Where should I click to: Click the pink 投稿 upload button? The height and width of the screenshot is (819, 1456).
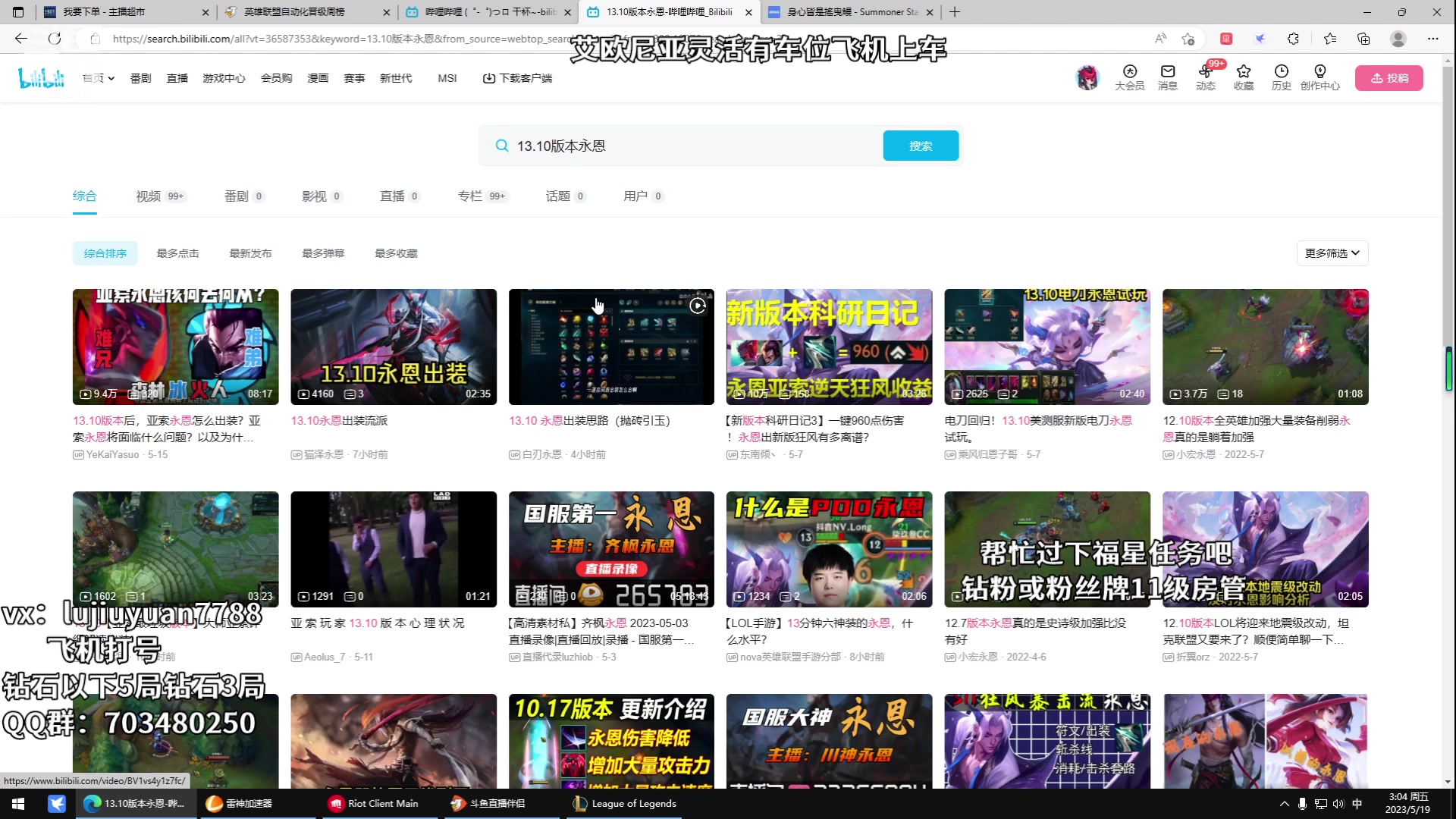(1389, 78)
